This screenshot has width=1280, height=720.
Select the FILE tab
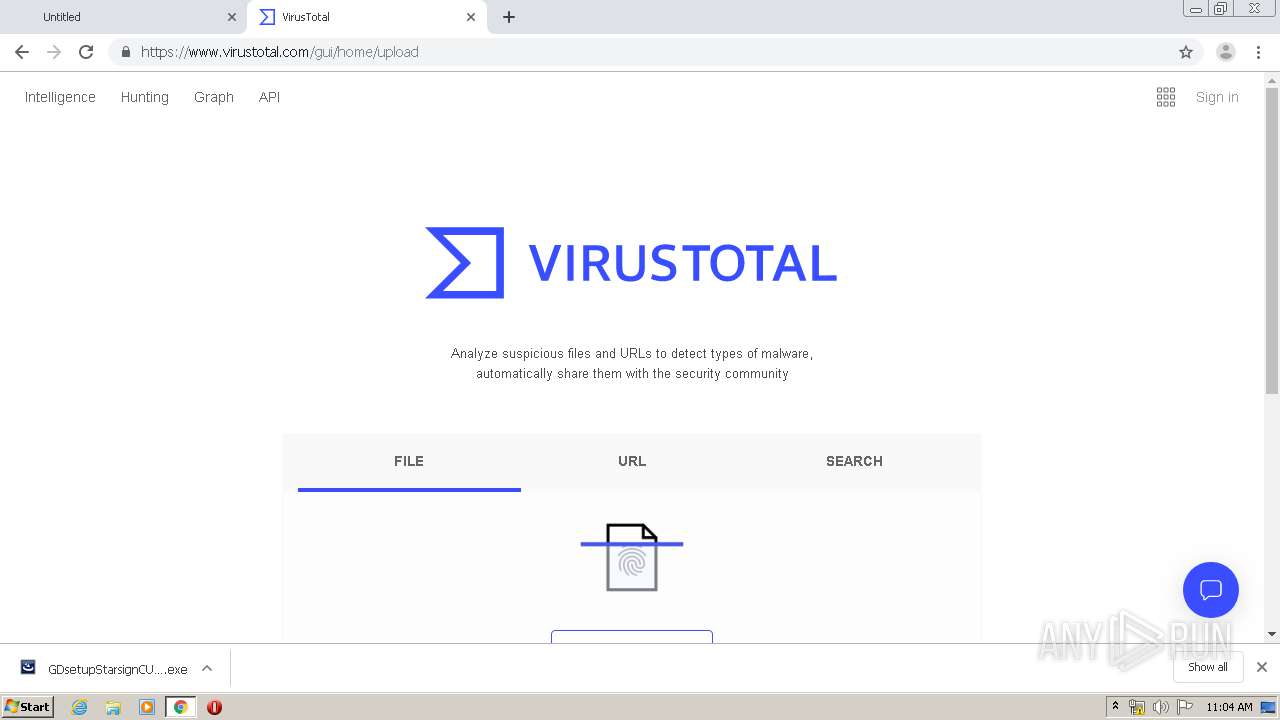tap(409, 461)
